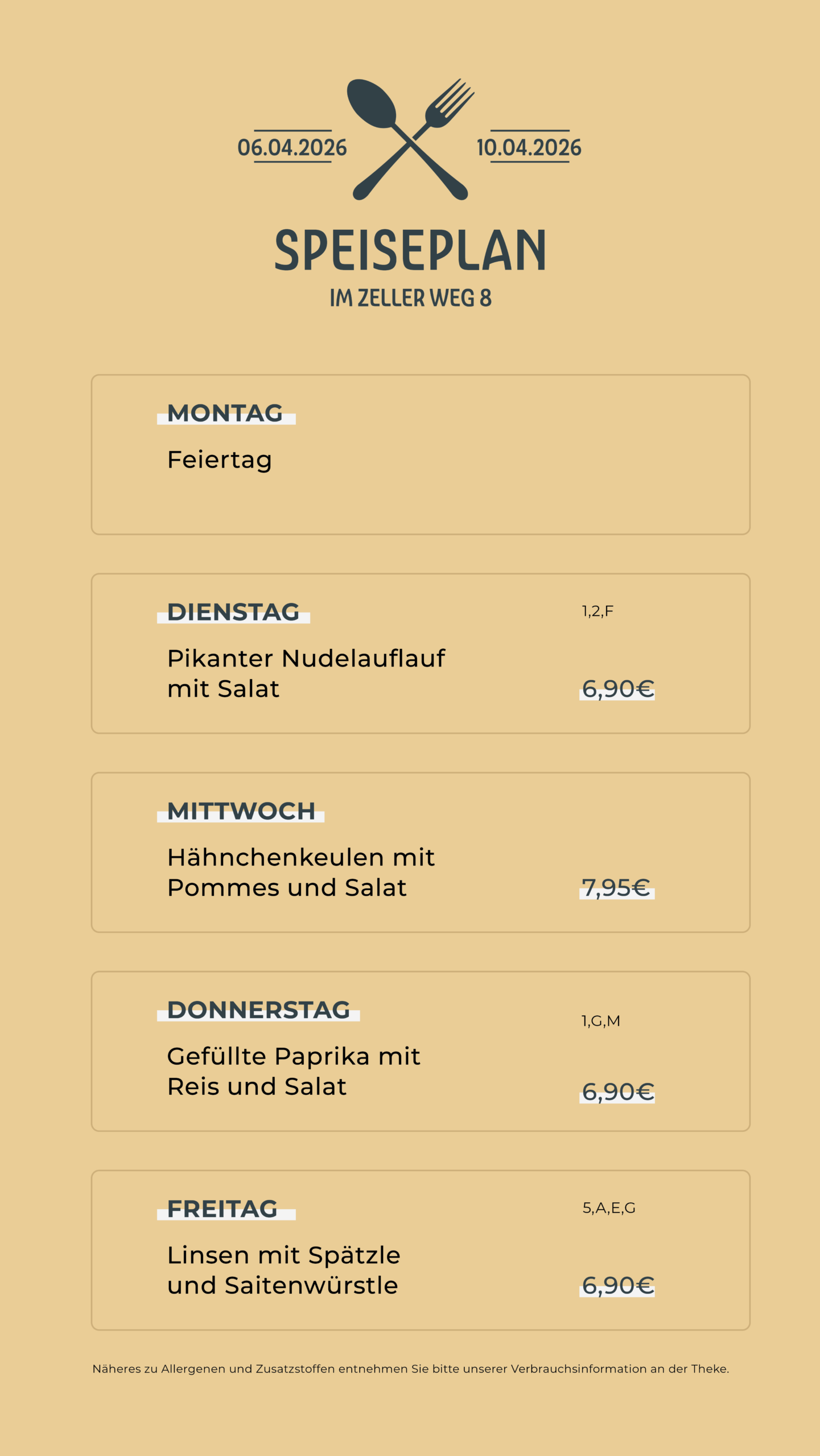Viewport: 820px width, 1456px height.
Task: Click allergen codes 1,2,F
Action: pos(598,611)
